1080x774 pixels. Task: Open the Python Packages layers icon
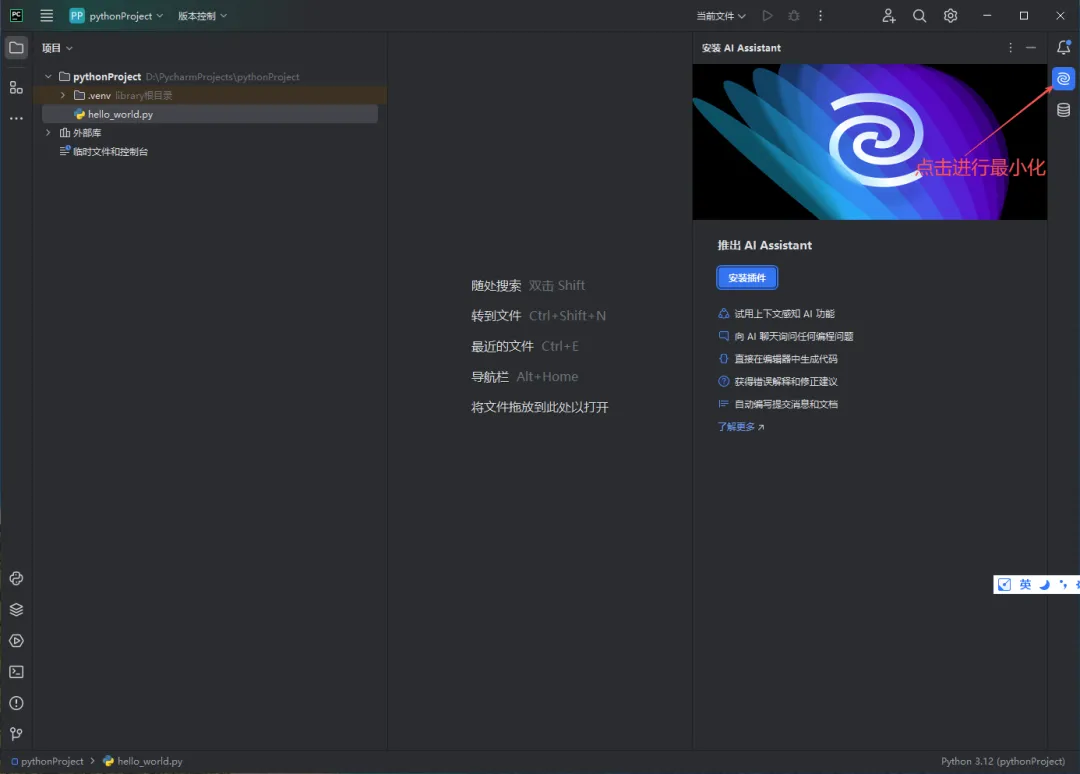(17, 609)
